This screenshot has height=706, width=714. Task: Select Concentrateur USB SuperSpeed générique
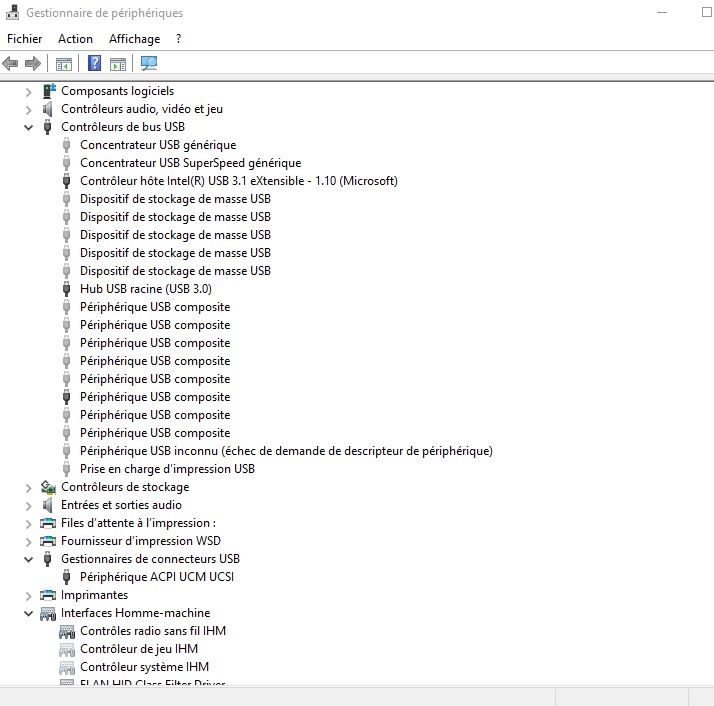pos(190,163)
